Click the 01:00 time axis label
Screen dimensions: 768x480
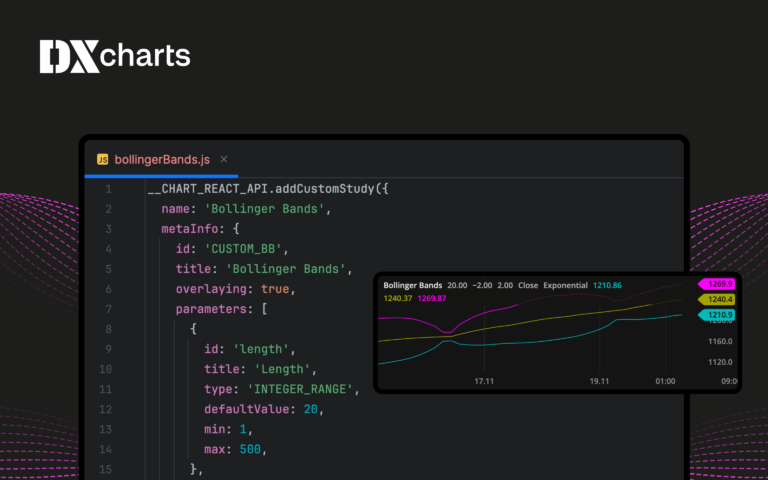click(665, 381)
